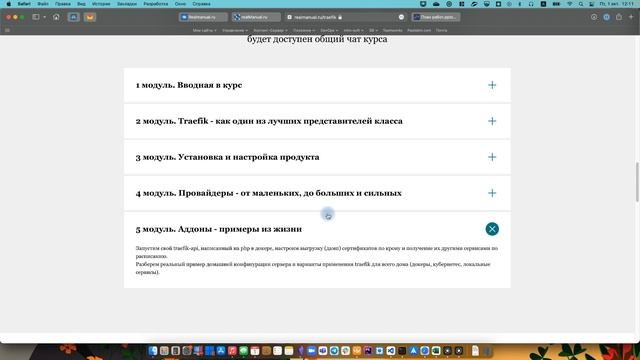Open the 'Окно' menu
This screenshot has width=640, height=360.
pos(180,4)
